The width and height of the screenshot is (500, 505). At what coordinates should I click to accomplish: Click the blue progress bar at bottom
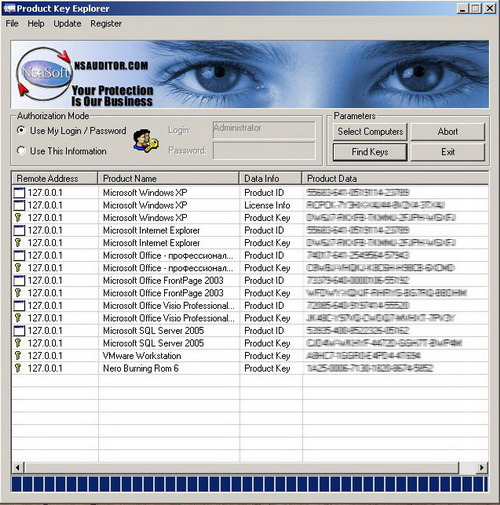[250, 484]
